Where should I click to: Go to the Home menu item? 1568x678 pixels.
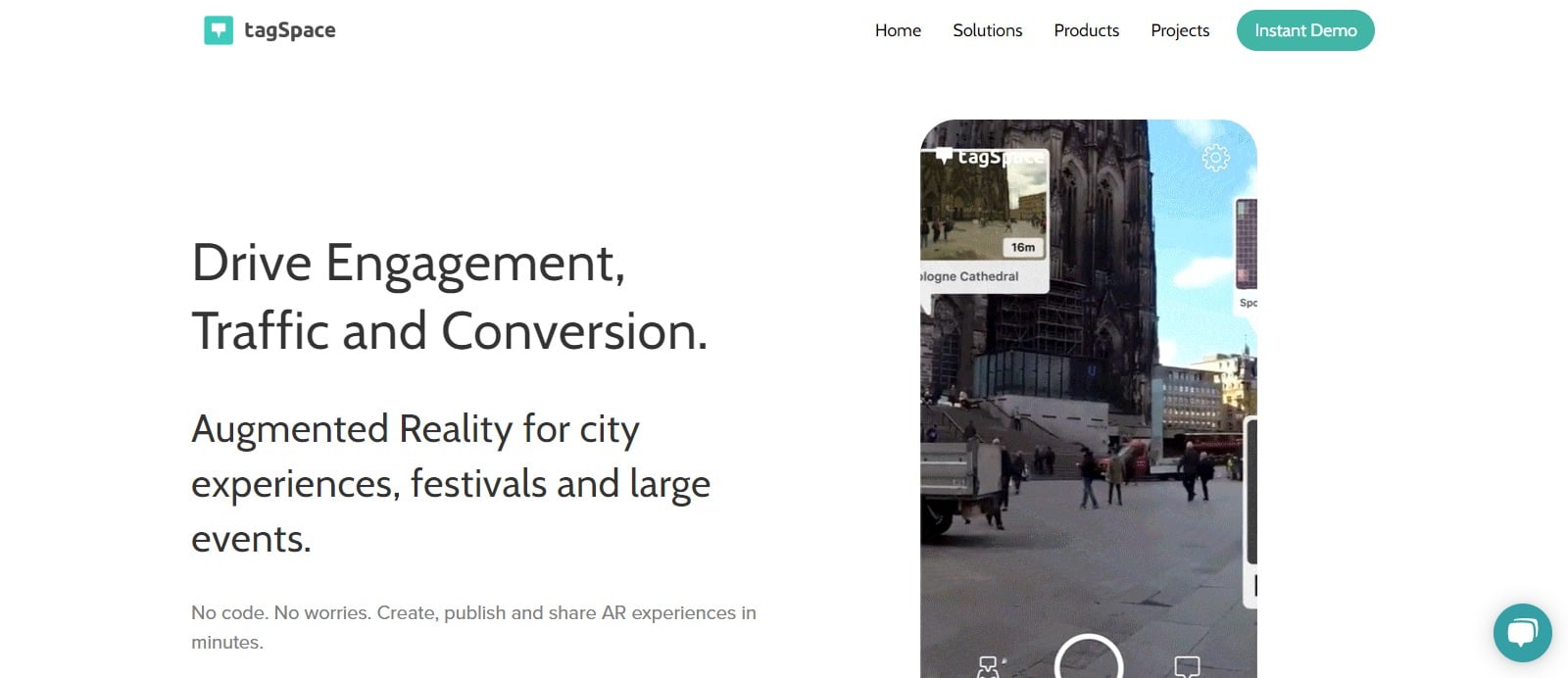[898, 30]
